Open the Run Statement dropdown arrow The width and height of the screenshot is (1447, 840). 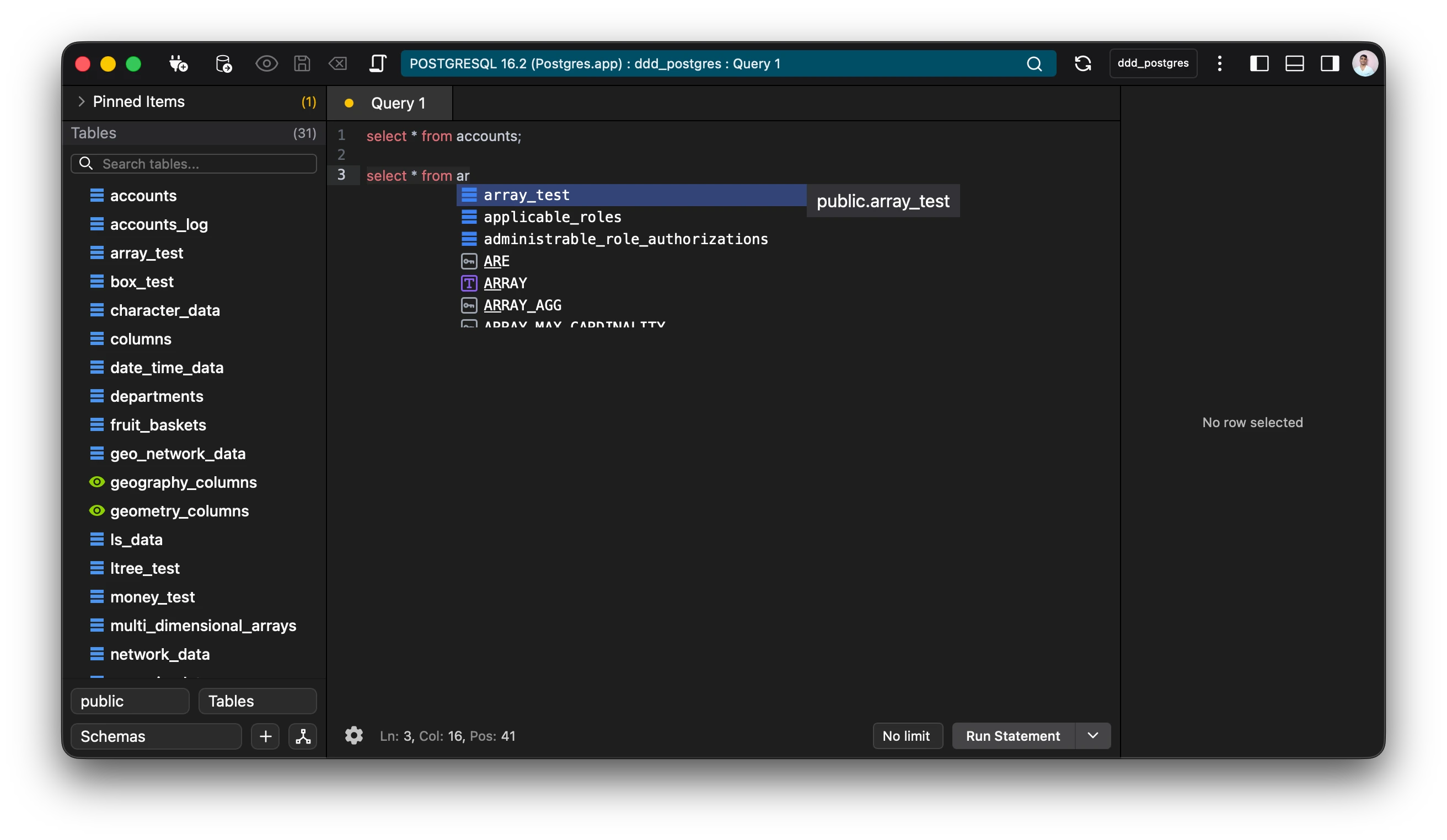pos(1093,736)
